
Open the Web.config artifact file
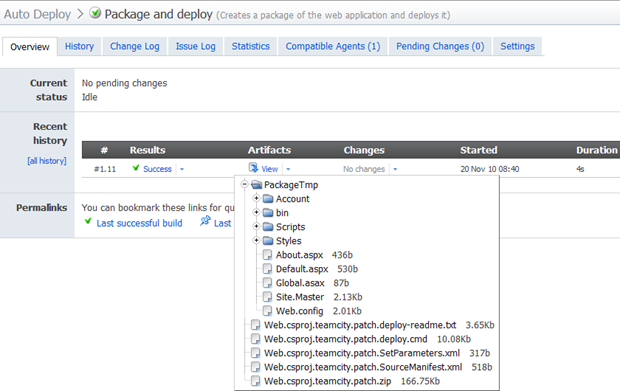pos(299,311)
